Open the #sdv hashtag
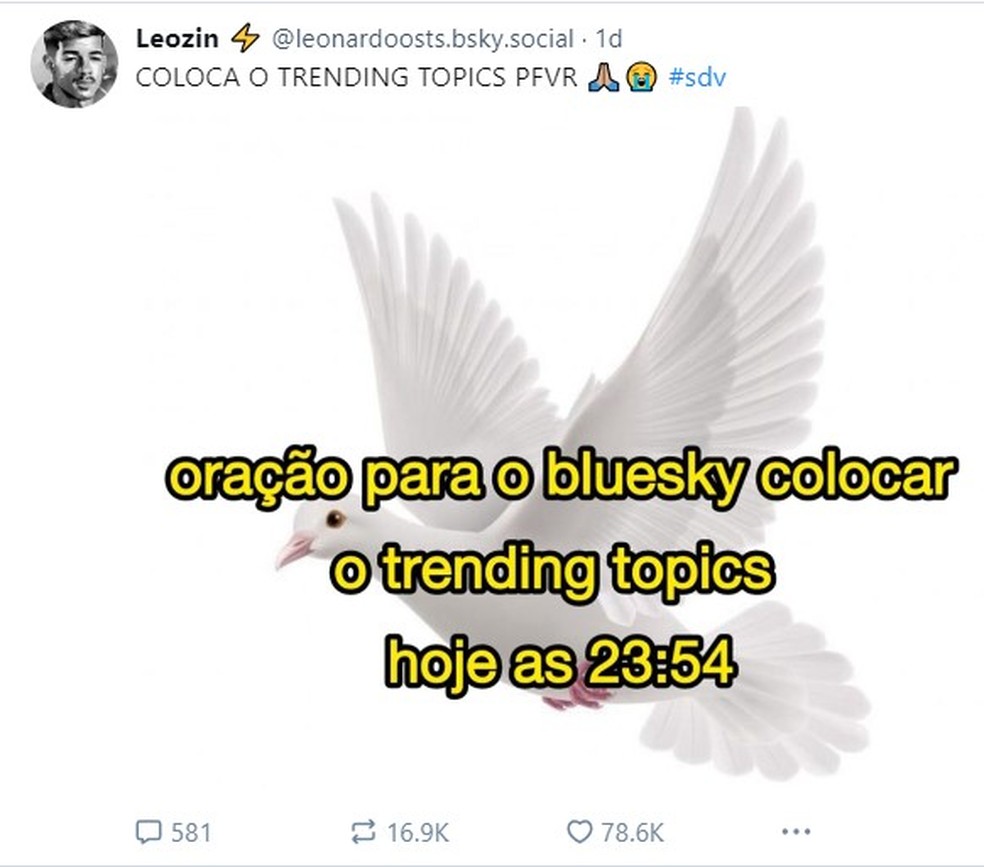Screen dimensions: 984x867 coord(697,78)
